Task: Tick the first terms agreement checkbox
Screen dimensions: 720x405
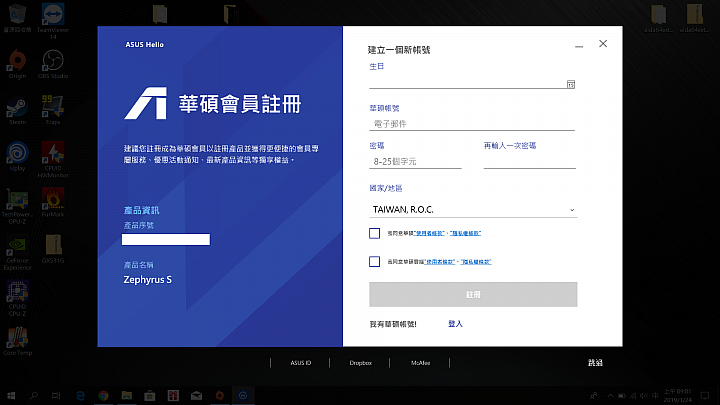Action: coord(374,233)
